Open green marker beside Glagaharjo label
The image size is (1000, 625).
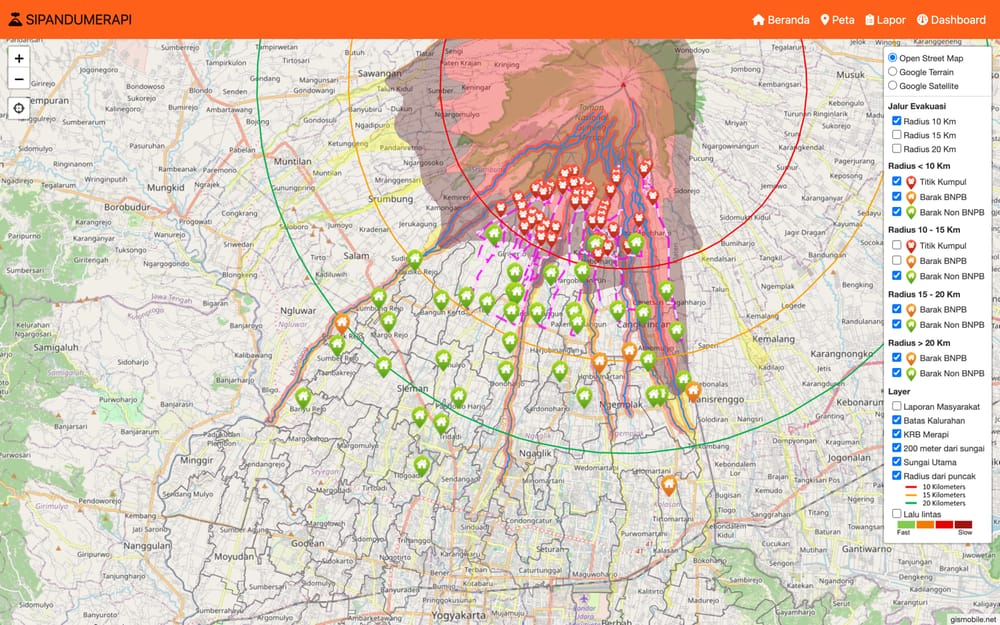tap(666, 290)
